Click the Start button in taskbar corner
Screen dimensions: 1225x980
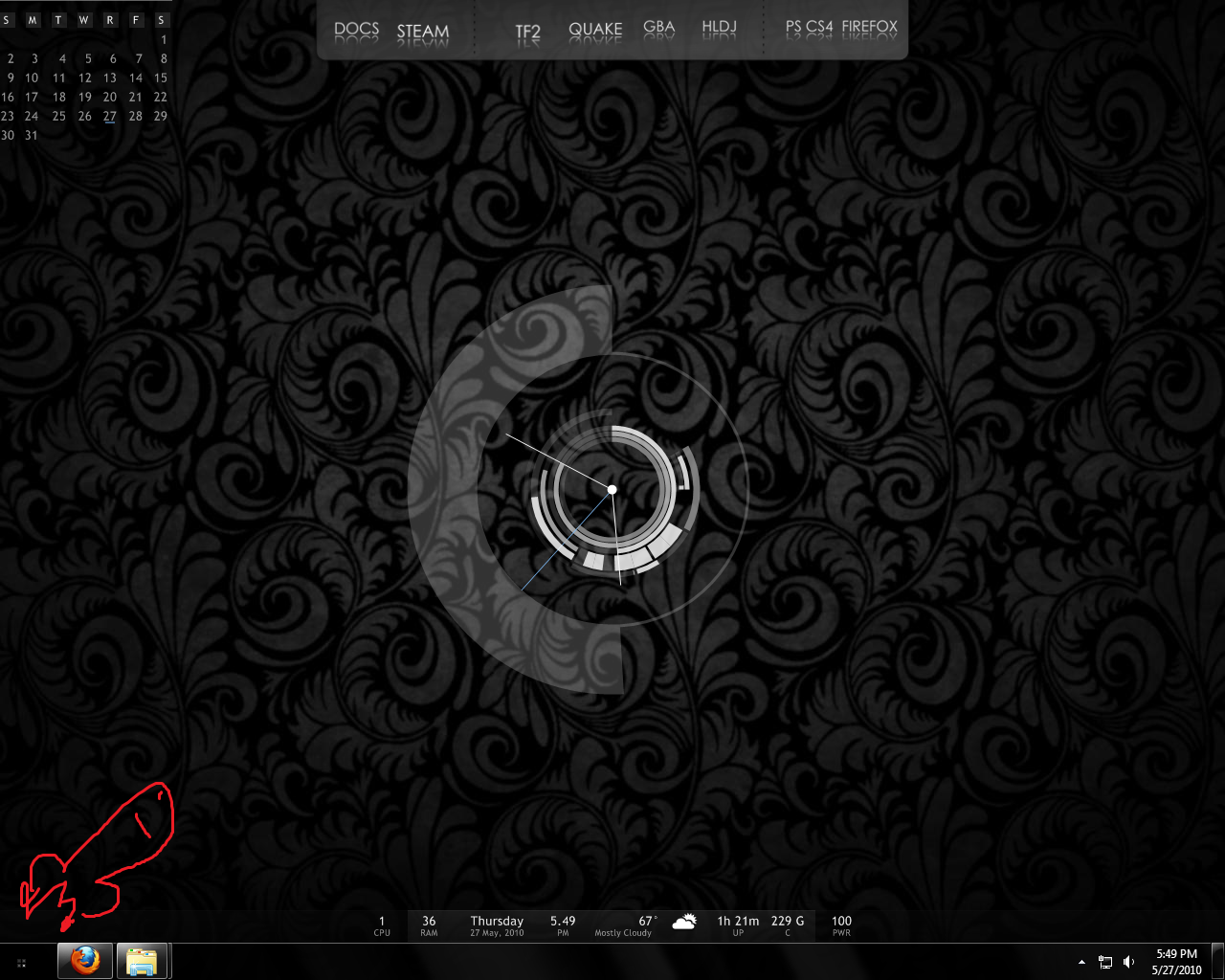coord(21,963)
